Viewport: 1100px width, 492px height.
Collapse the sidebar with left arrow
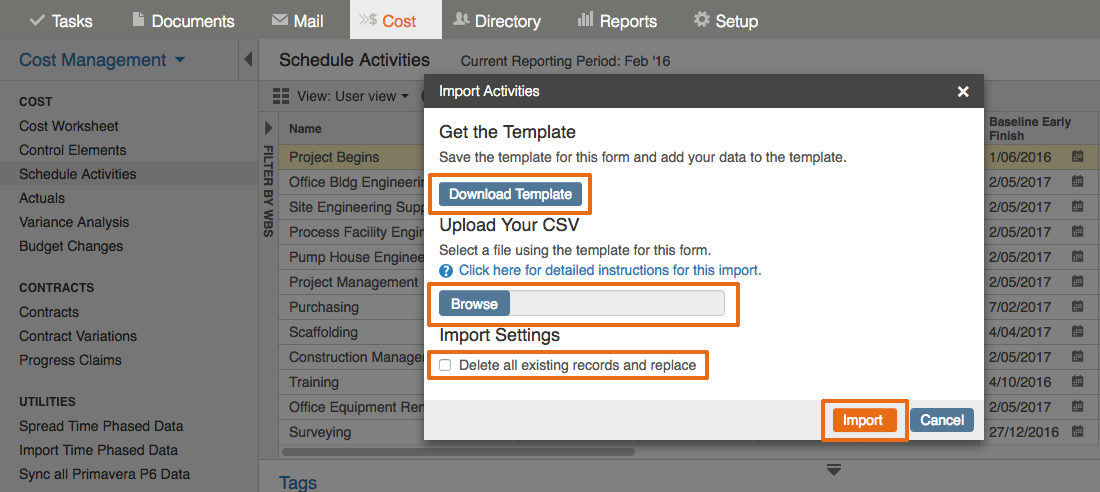tap(248, 60)
